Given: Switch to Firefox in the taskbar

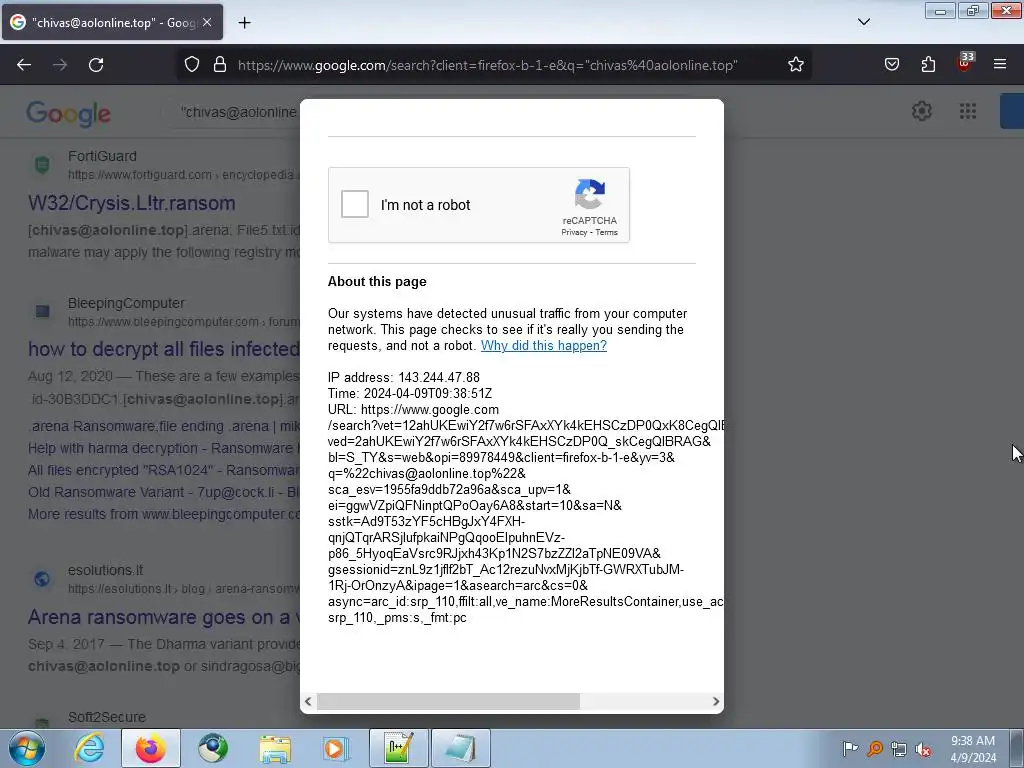Looking at the screenshot, I should tap(151, 748).
